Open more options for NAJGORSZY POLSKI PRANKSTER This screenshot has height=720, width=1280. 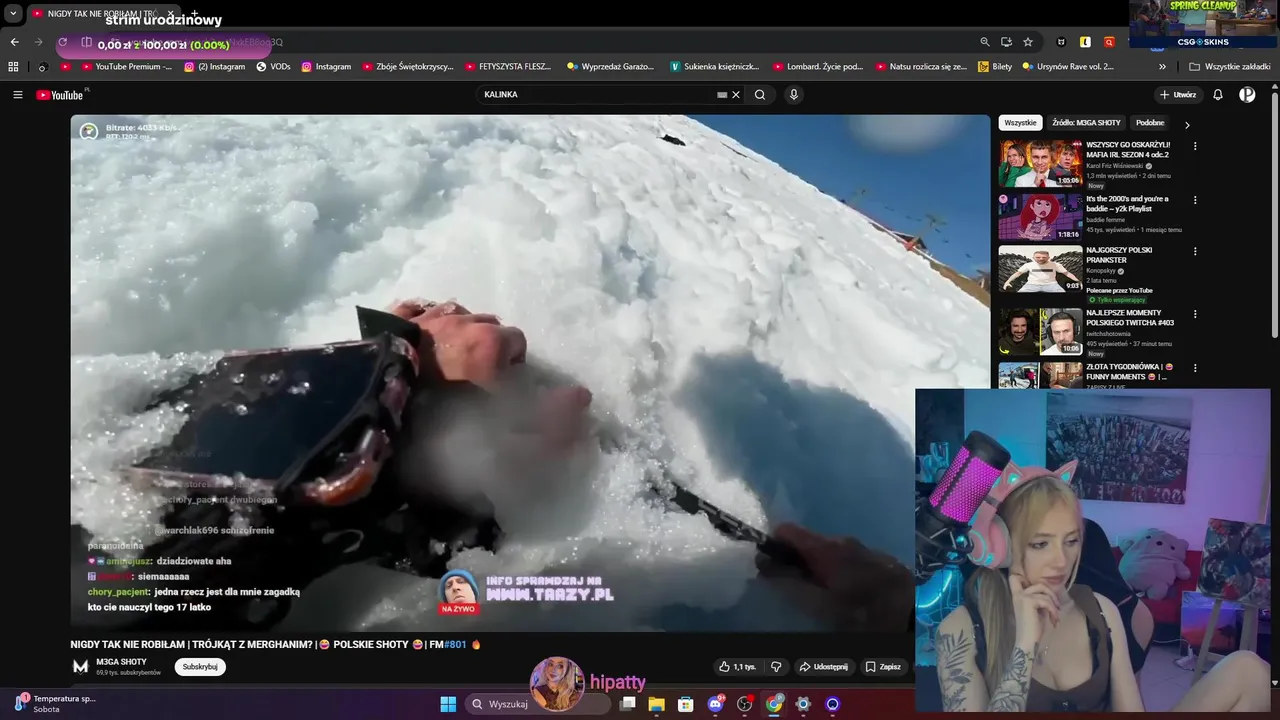coord(1195,251)
